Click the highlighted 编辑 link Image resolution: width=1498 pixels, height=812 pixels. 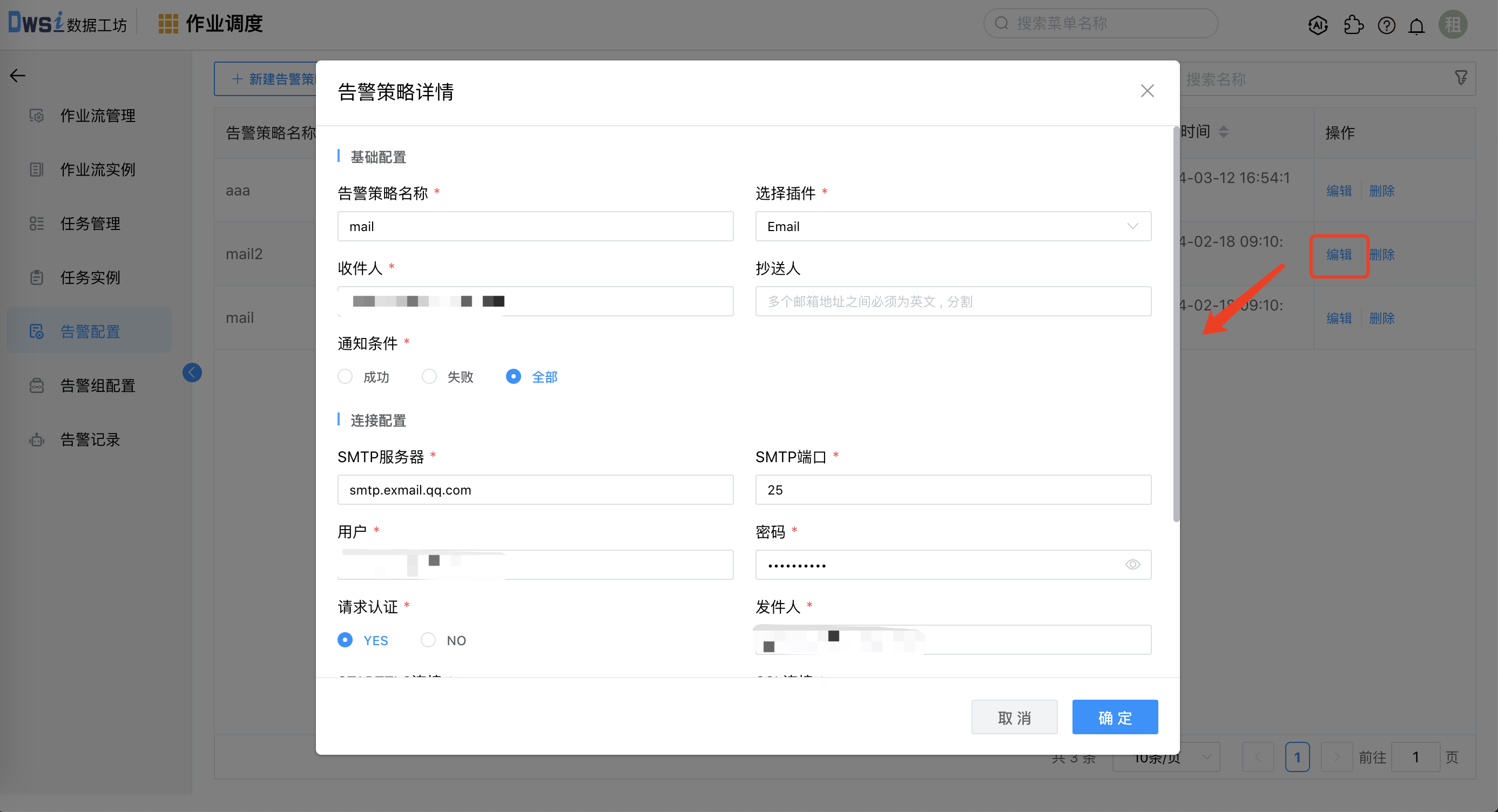tap(1339, 255)
